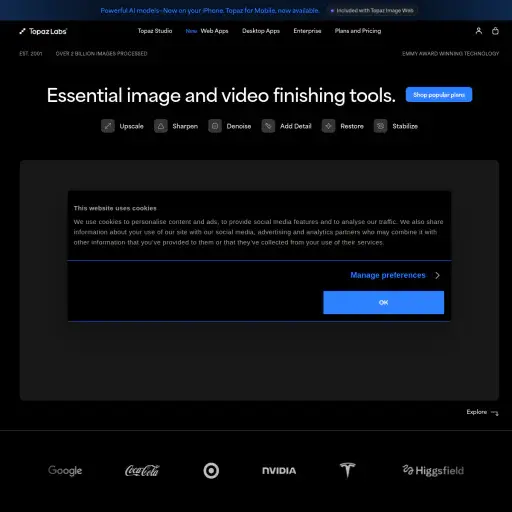Image resolution: width=512 pixels, height=512 pixels.
Task: Click the Coca-Cola logo
Action: coord(142,471)
